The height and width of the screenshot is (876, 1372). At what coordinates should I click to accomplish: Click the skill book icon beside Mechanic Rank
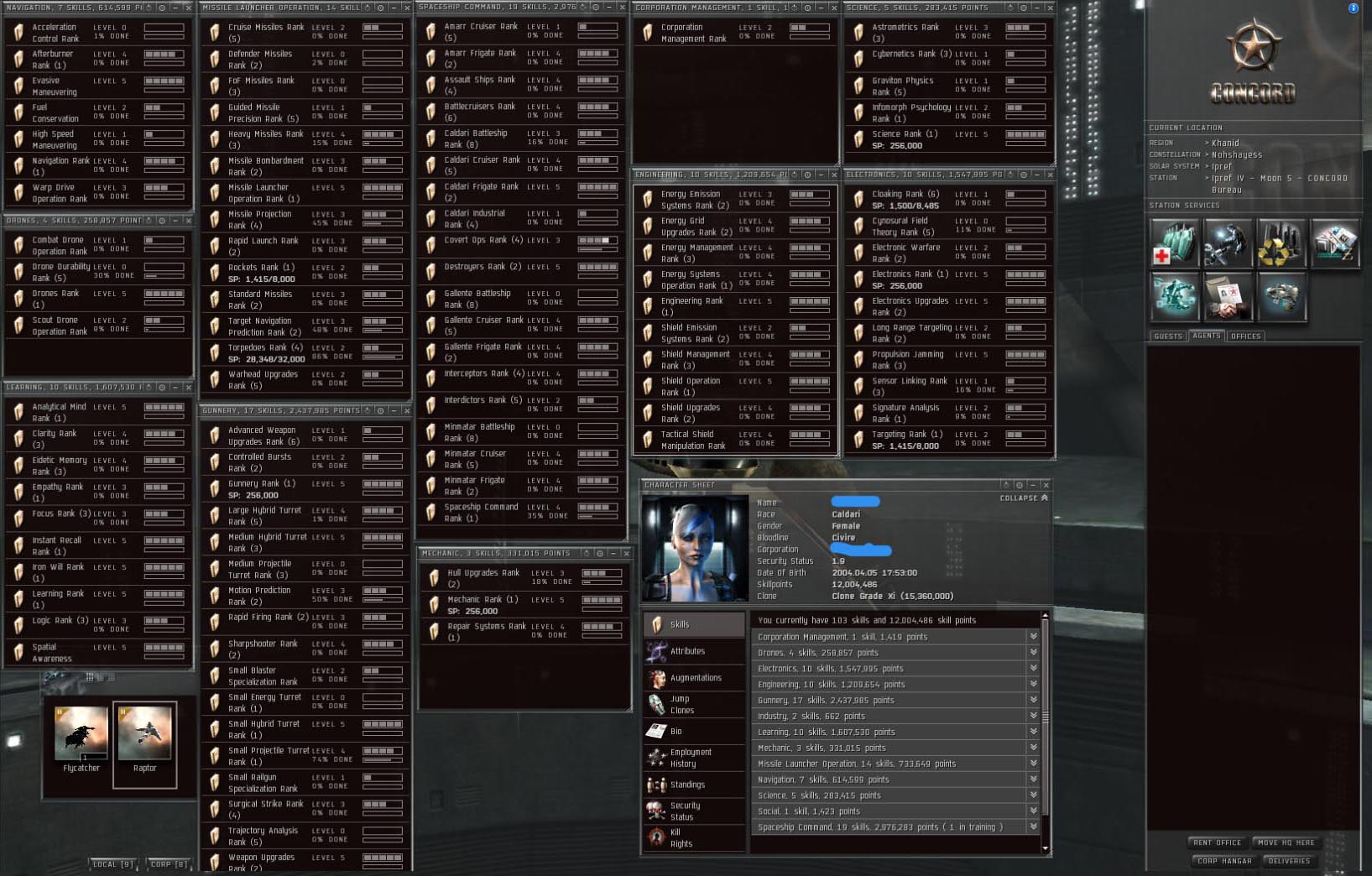(434, 605)
